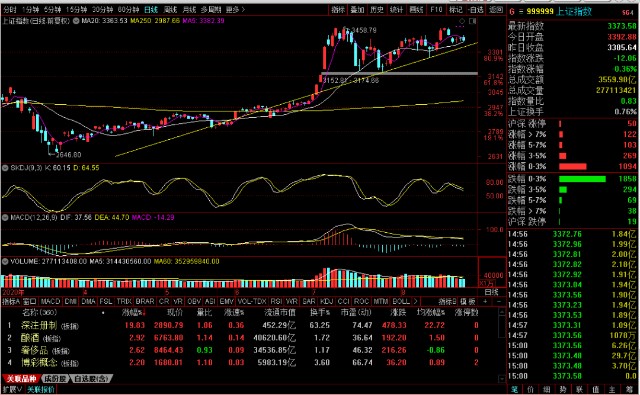Click the circle icon beside 上证指数 chart title
Image resolution: width=640 pixels, height=395 pixels.
pyautogui.click(x=76, y=20)
